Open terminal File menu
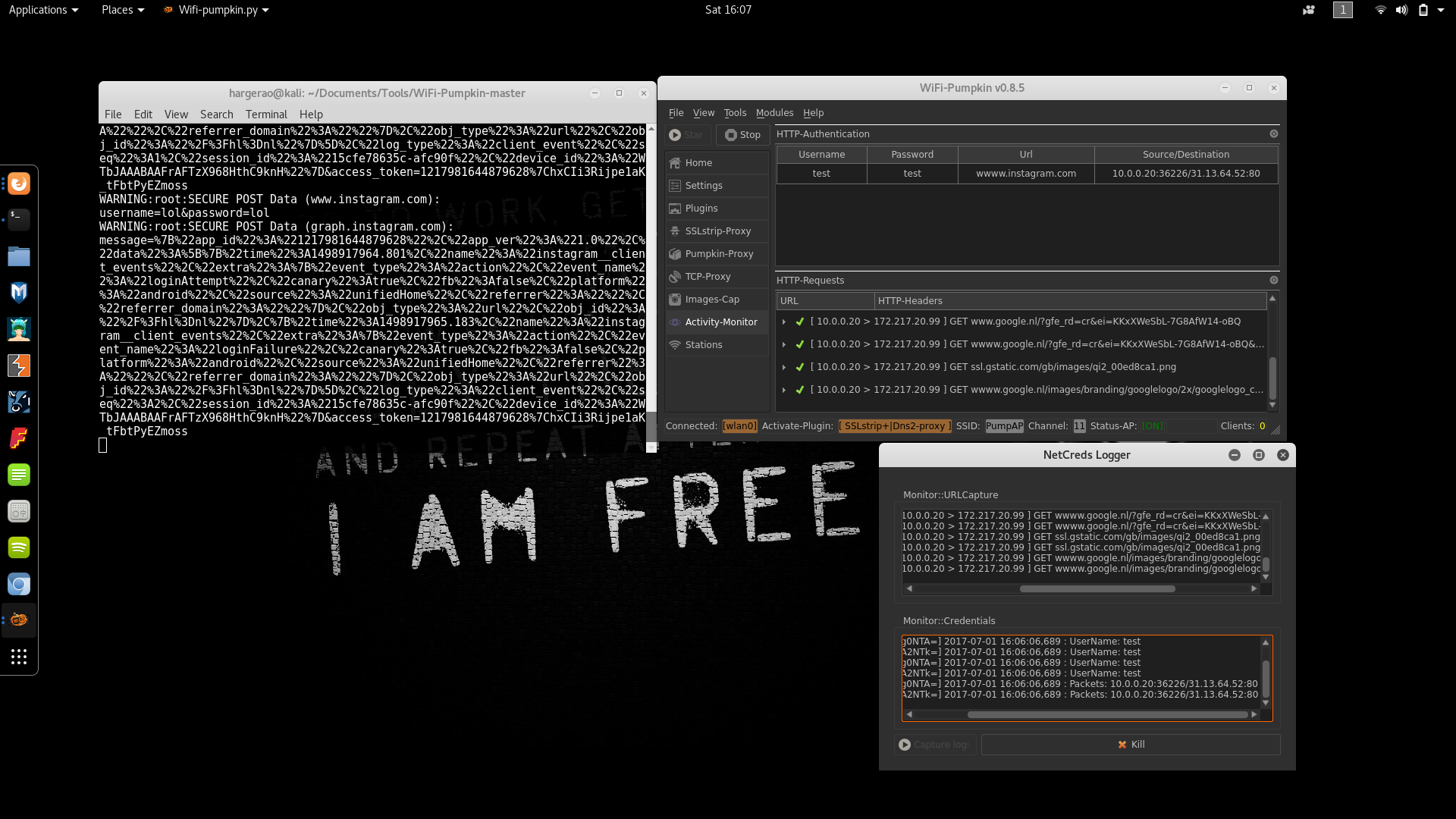Screen dimensions: 1456x819 pyautogui.click(x=113, y=115)
